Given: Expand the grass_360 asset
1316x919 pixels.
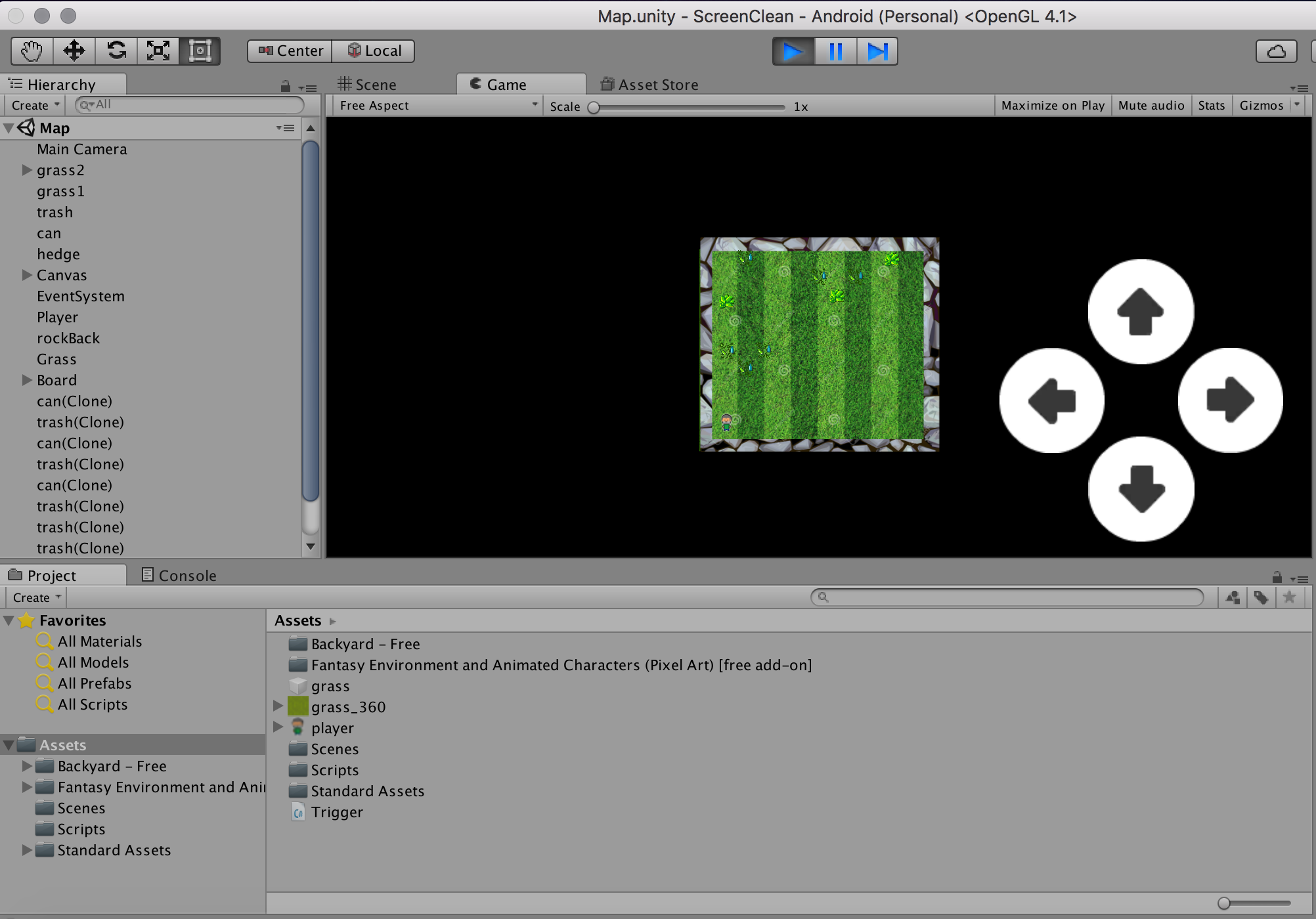Looking at the screenshot, I should [278, 706].
